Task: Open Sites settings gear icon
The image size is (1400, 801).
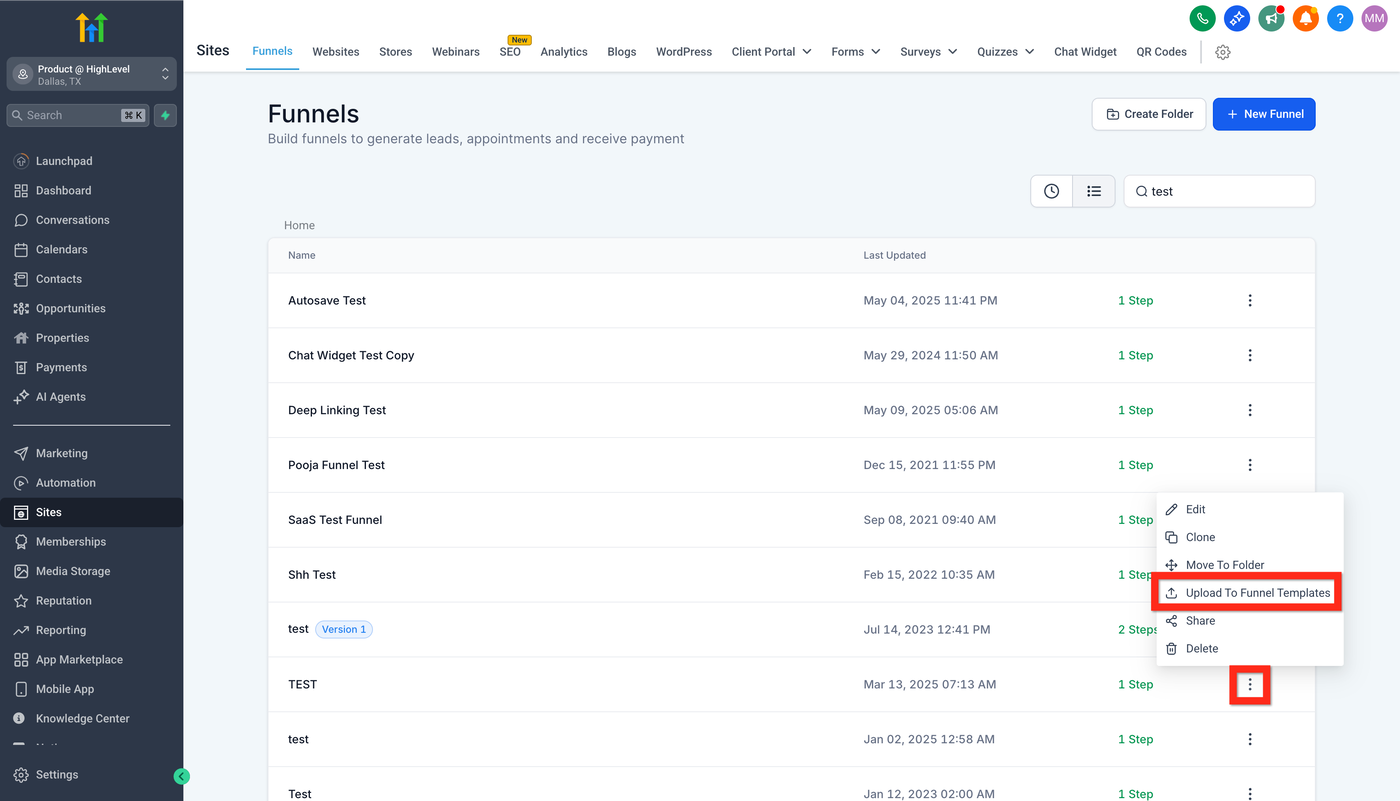Action: pyautogui.click(x=1223, y=52)
